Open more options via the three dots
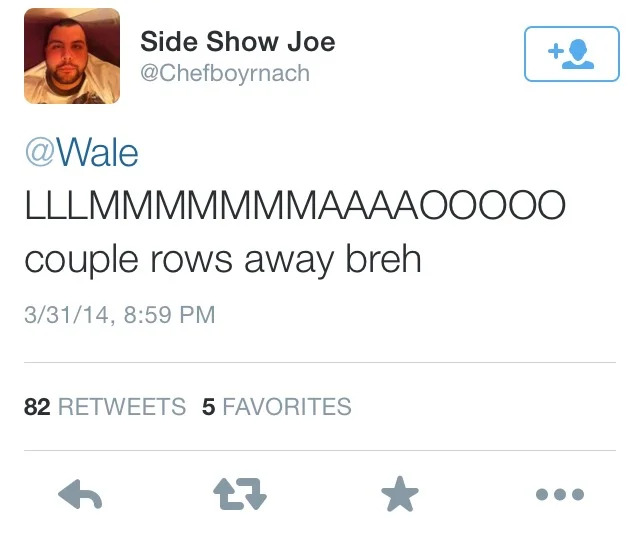This screenshot has height=536, width=640. coord(560,494)
